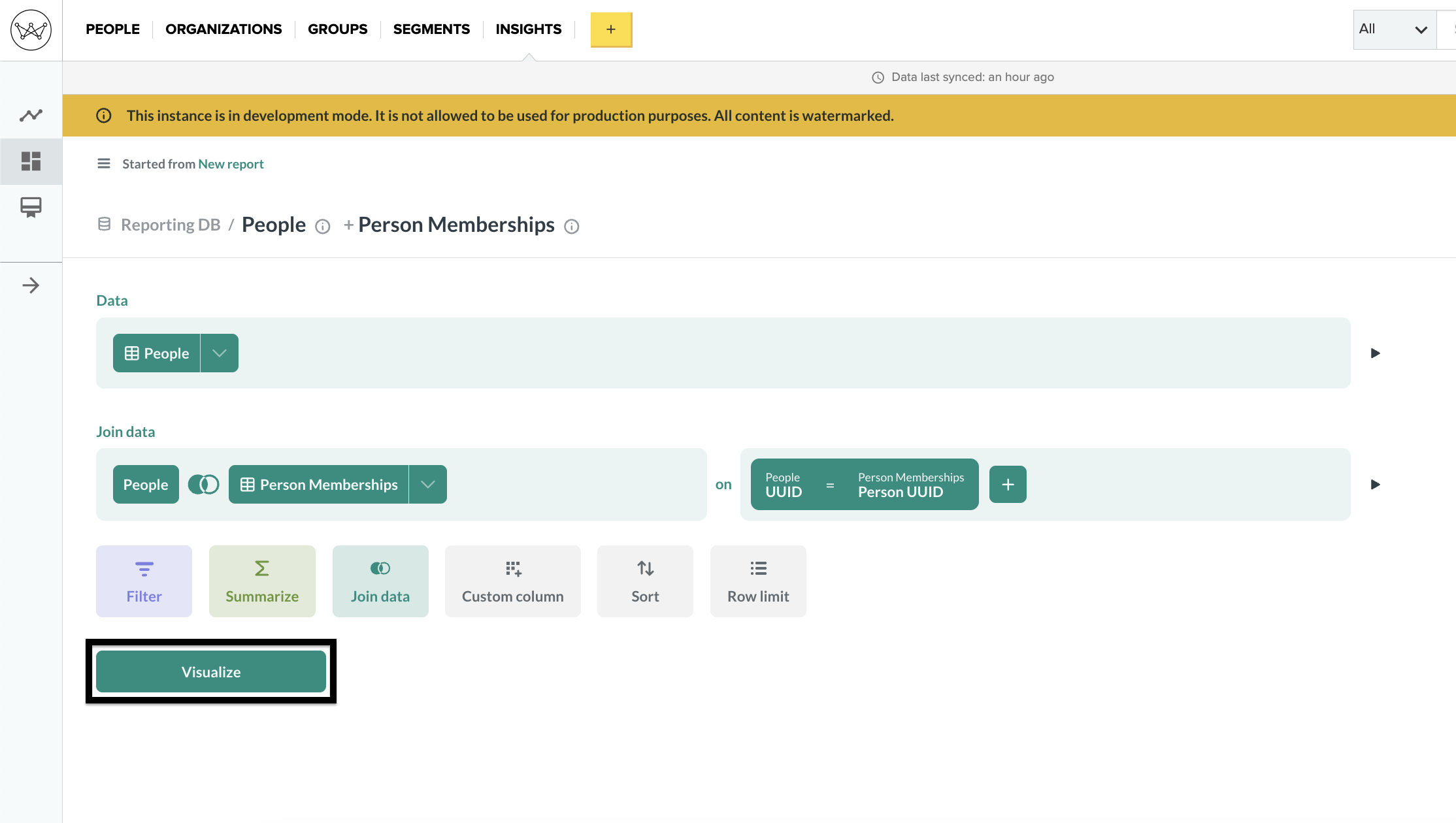The height and width of the screenshot is (823, 1456).
Task: Open the All filter dropdown
Action: 1394,29
